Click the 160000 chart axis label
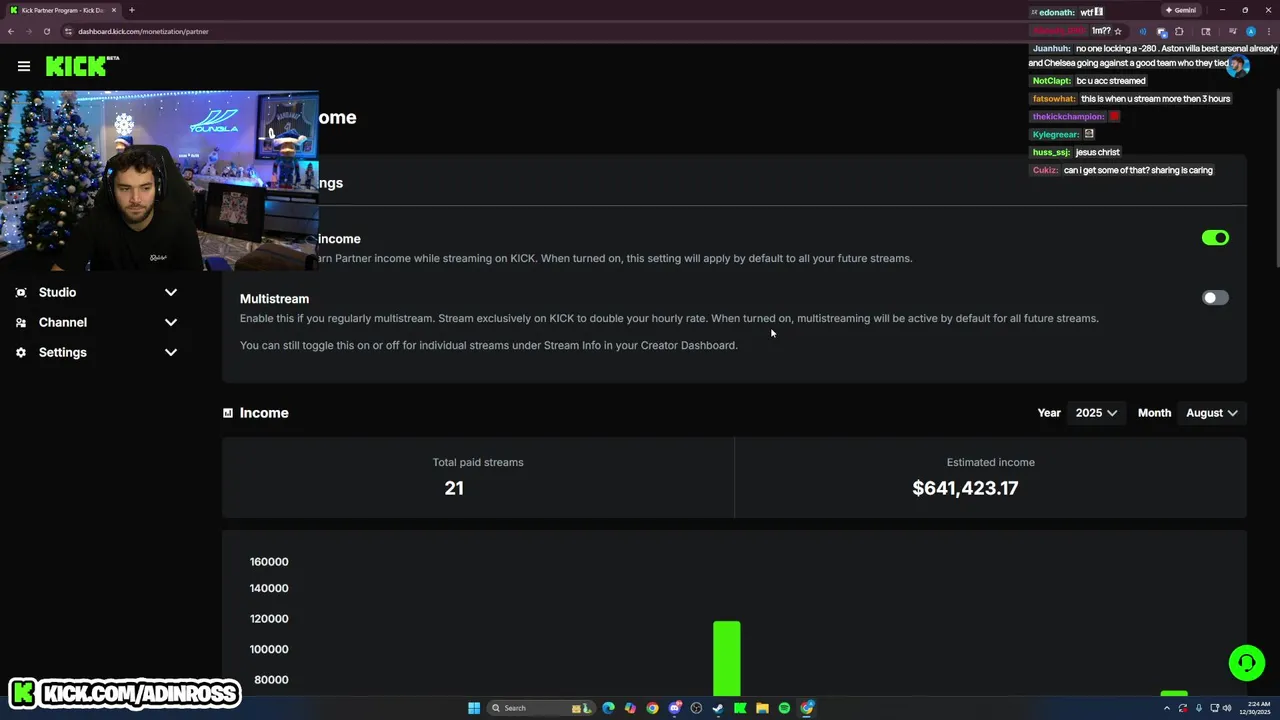This screenshot has width=1280, height=720. click(269, 562)
